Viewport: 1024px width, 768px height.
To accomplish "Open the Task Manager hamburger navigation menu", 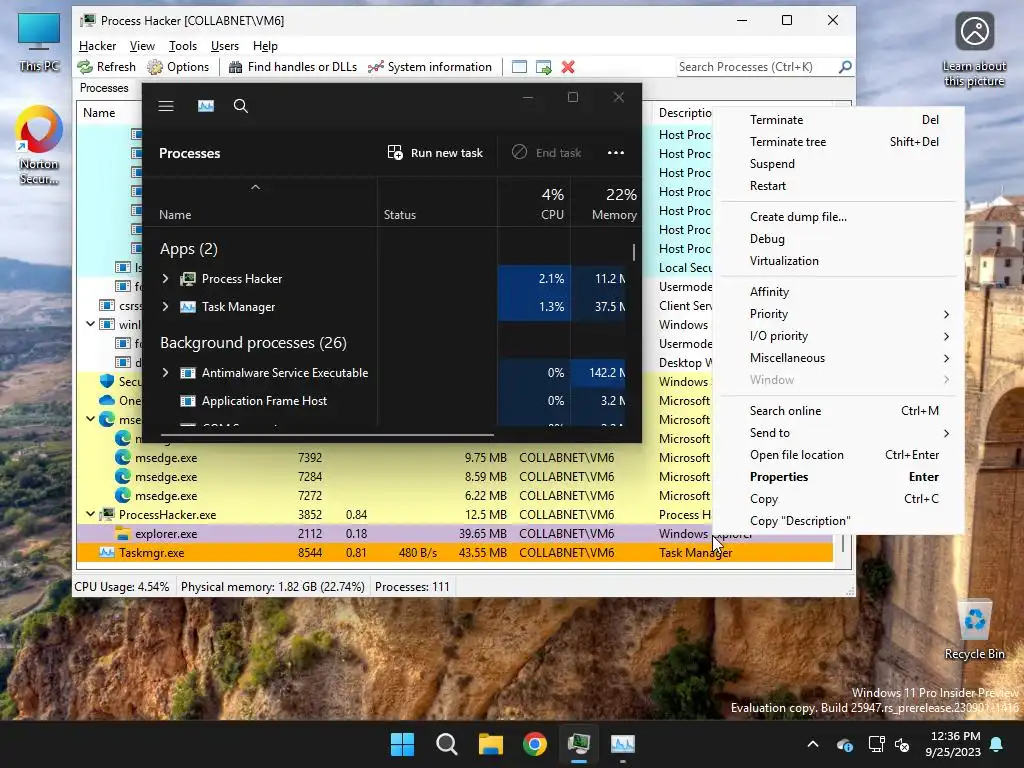I will [x=166, y=106].
